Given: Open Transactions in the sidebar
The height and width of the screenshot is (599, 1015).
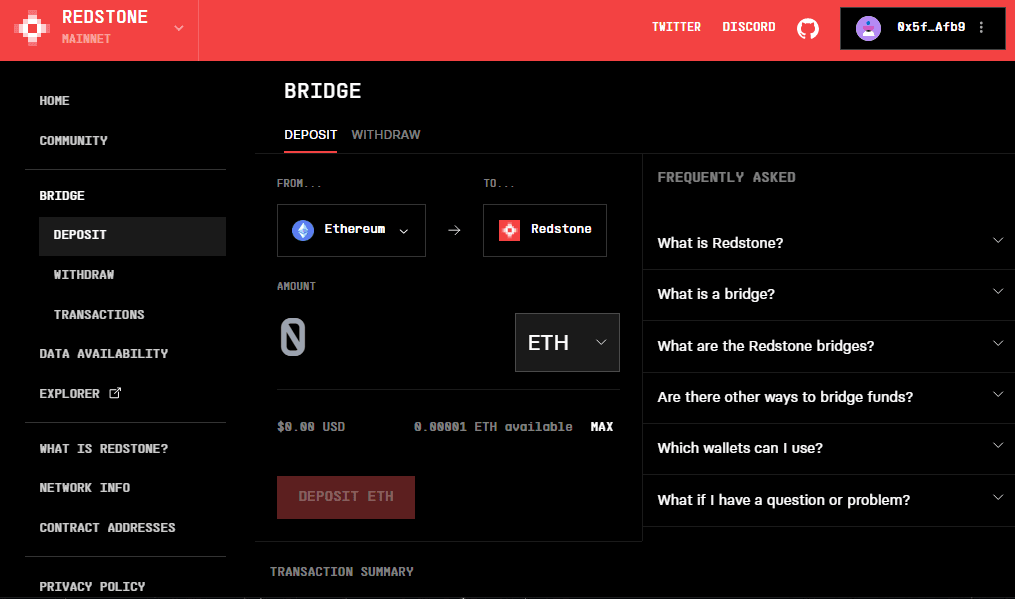Looking at the screenshot, I should pos(99,315).
